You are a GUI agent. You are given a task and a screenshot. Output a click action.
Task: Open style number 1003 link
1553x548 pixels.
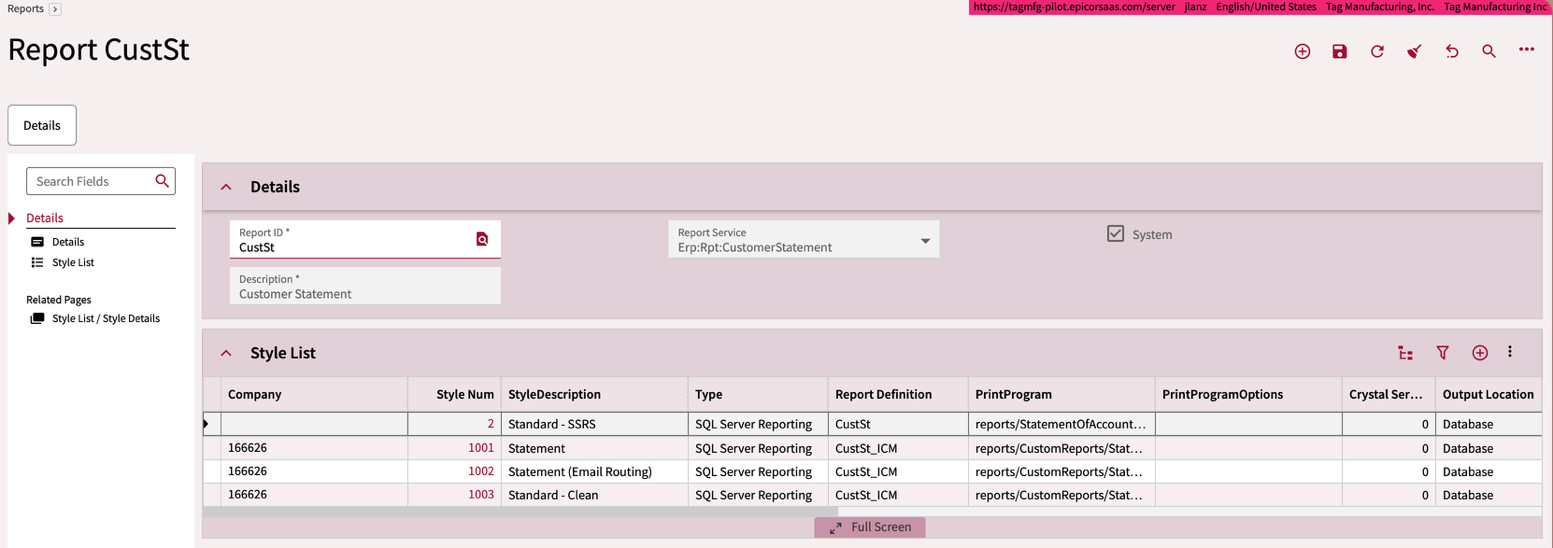481,495
